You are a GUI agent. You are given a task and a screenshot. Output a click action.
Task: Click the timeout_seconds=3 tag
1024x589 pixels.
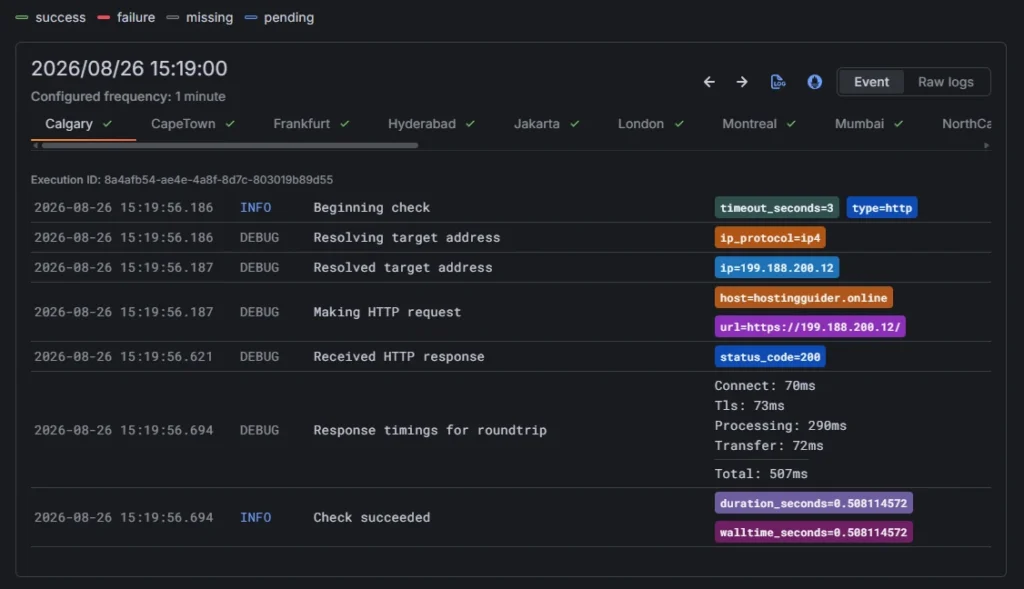776,208
